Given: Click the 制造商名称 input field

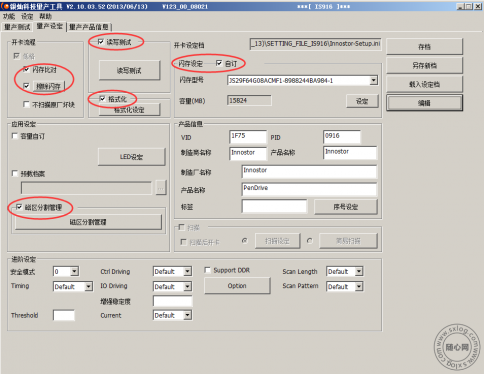Looking at the screenshot, I should coord(248,153).
